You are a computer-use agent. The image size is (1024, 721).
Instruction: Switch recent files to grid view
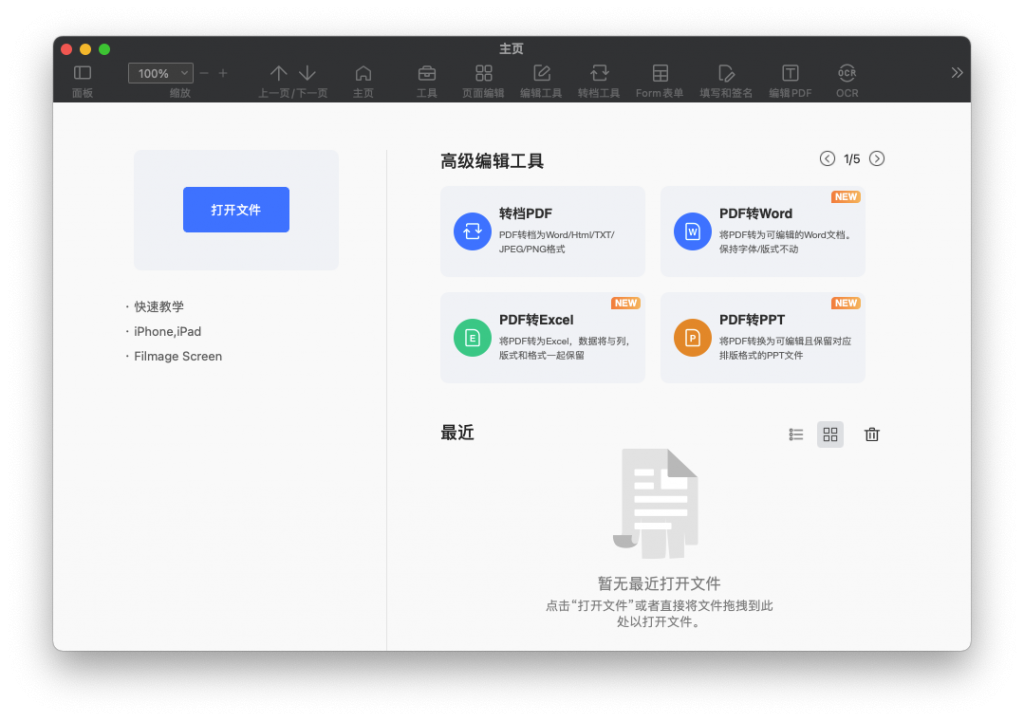tap(830, 434)
